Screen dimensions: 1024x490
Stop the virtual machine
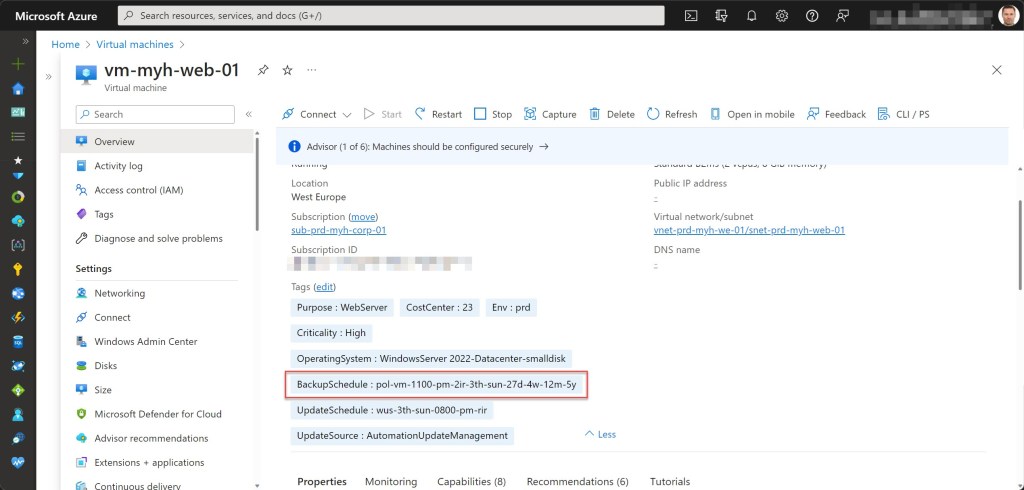coord(493,114)
